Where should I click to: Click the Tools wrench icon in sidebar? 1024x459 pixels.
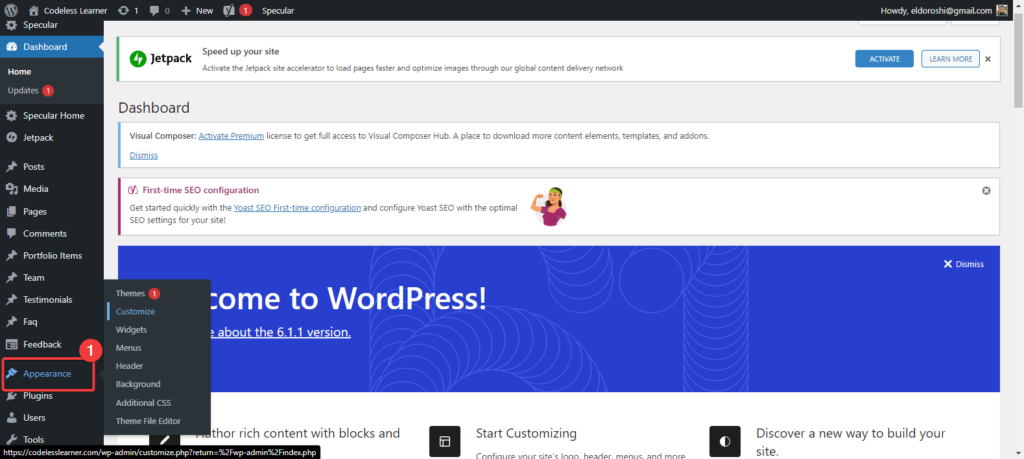11,439
